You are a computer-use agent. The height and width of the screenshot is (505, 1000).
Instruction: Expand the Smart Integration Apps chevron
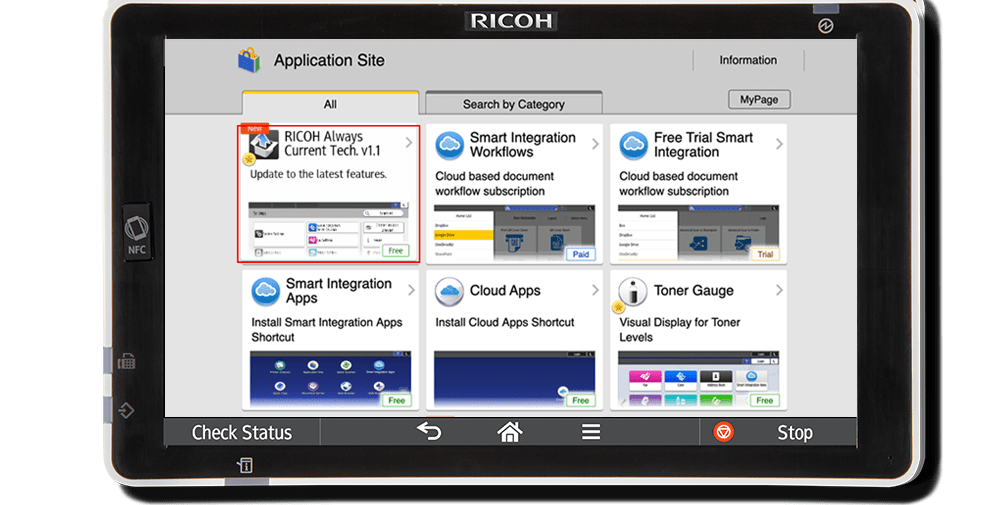click(411, 290)
